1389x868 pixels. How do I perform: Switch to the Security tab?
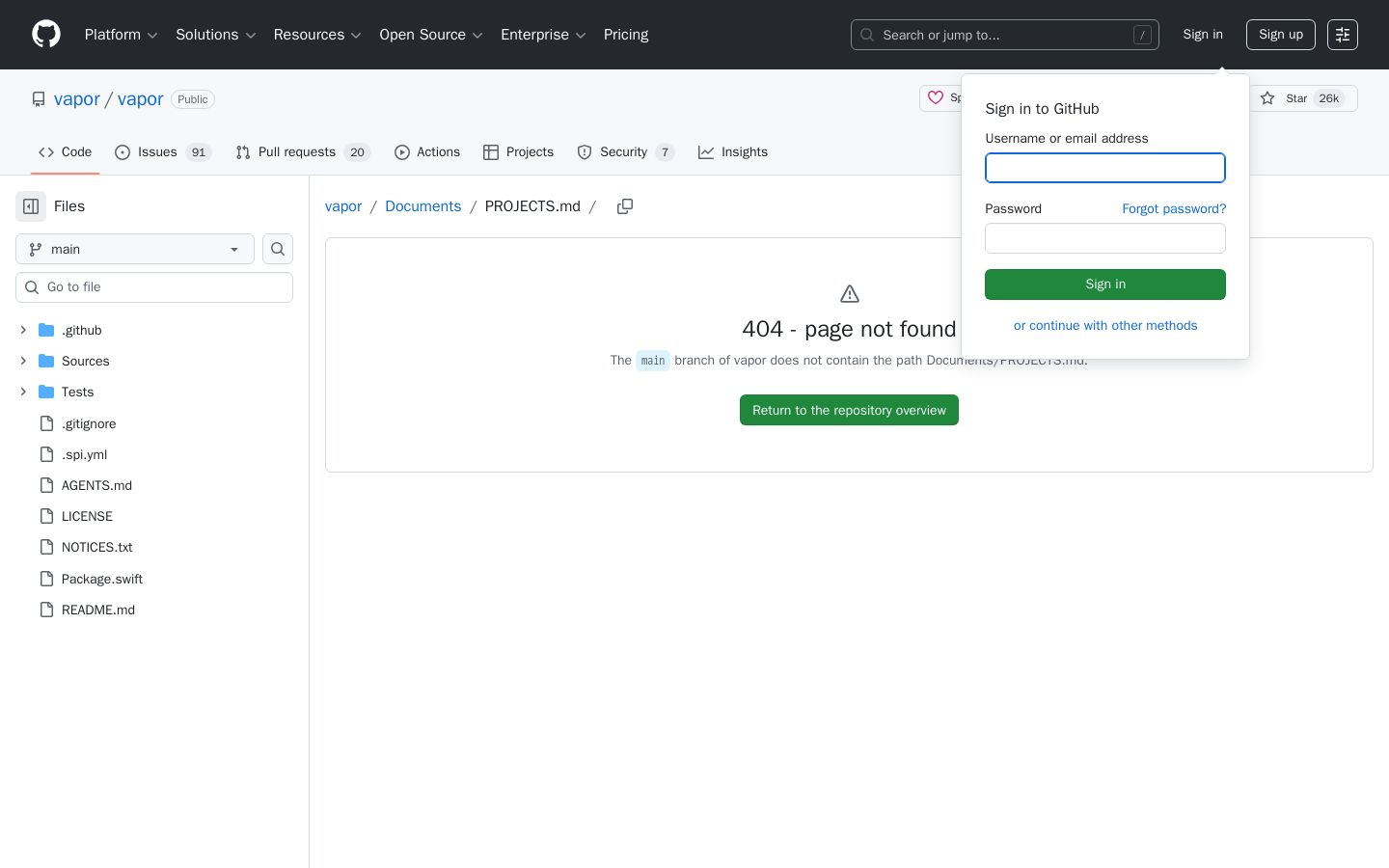(x=626, y=152)
